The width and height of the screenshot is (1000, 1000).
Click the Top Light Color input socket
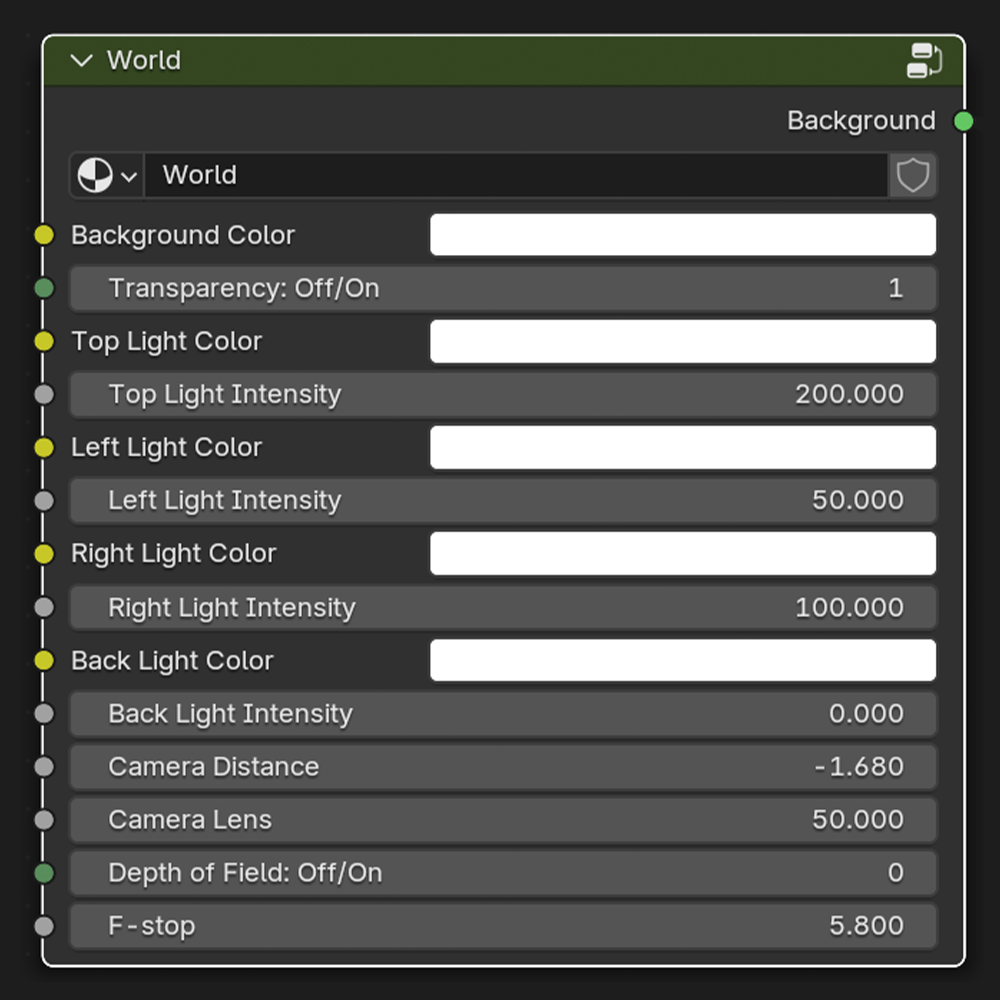point(44,342)
